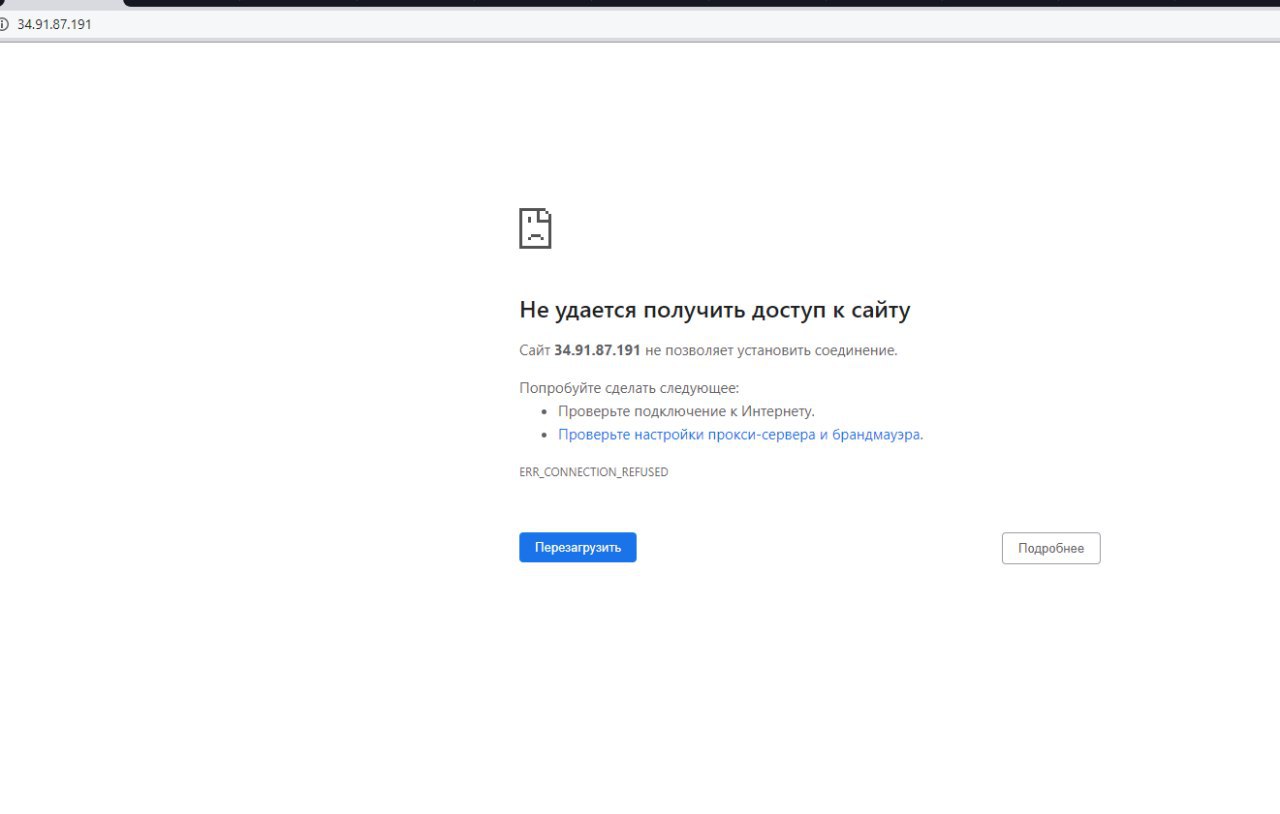
Task: Click the heading Не удается получить доступ к сайту
Action: (x=715, y=310)
